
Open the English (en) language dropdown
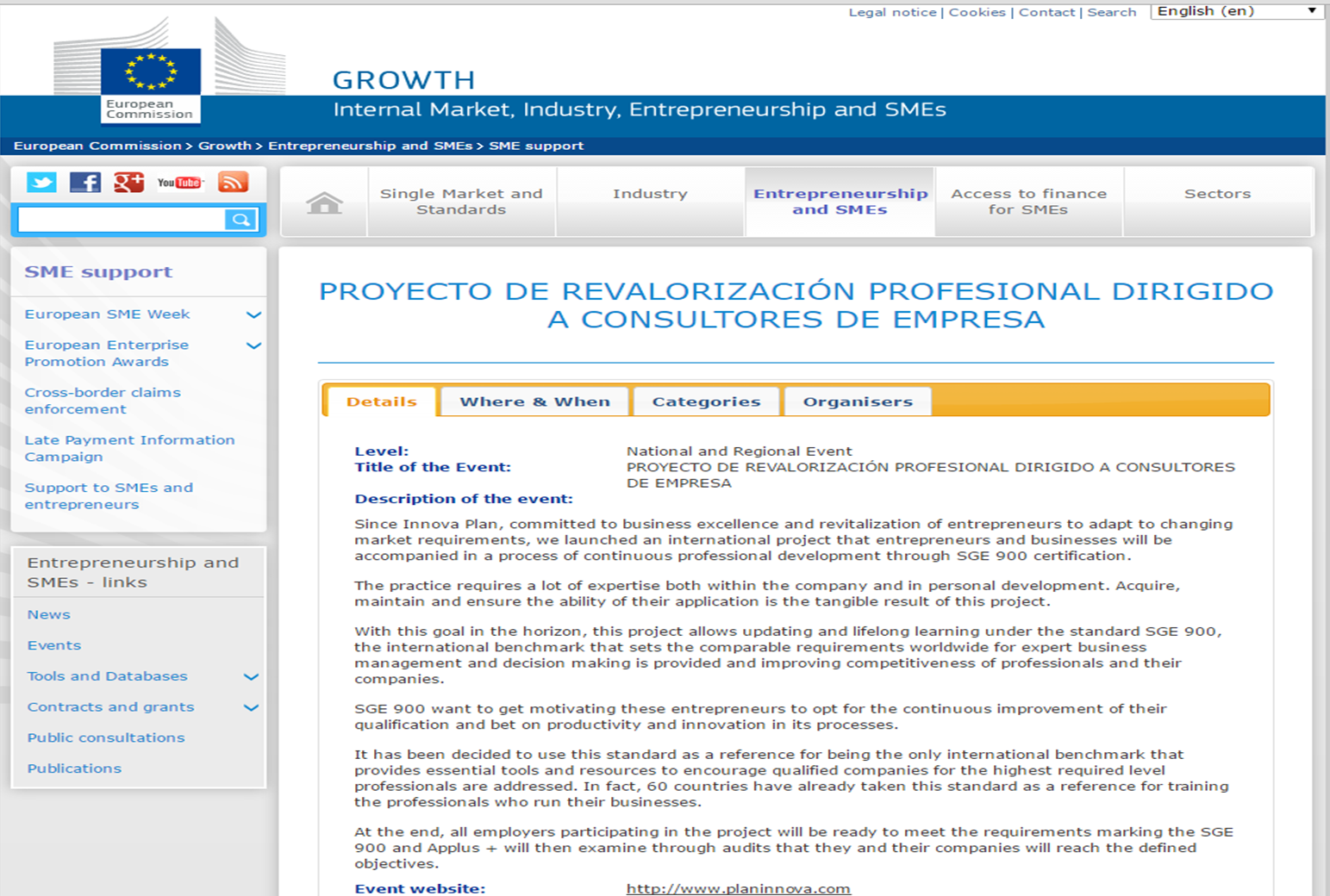tap(1237, 11)
